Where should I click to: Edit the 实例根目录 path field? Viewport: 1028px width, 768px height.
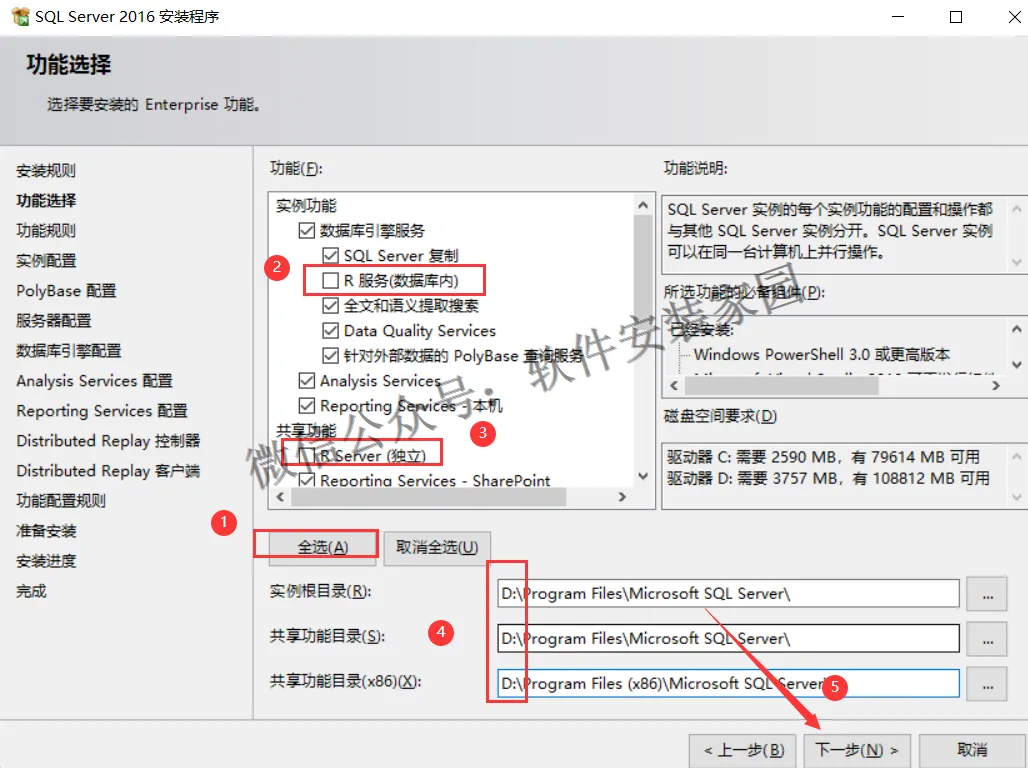click(x=728, y=594)
